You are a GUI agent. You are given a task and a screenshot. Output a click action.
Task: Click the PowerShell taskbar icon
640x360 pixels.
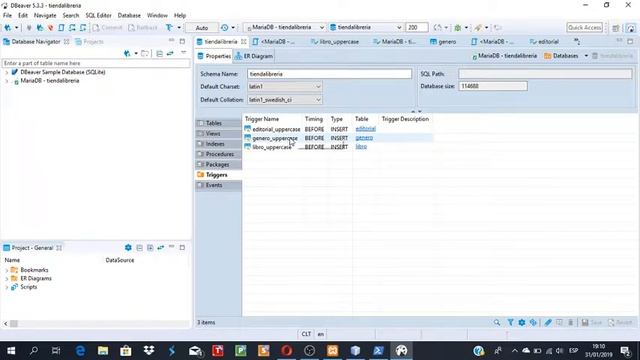(x=378, y=351)
